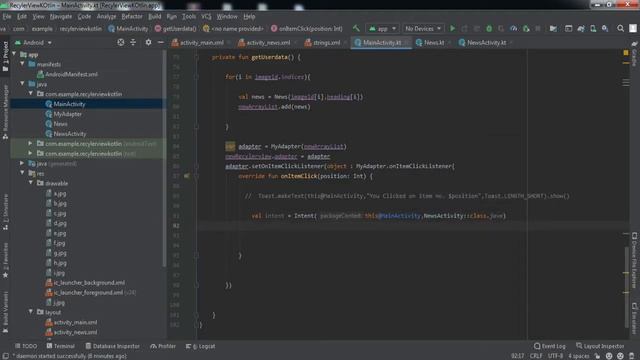The width and height of the screenshot is (640, 360).
Task: Open the Search Everywhere magnifier icon
Action: pyautogui.click(x=620, y=29)
